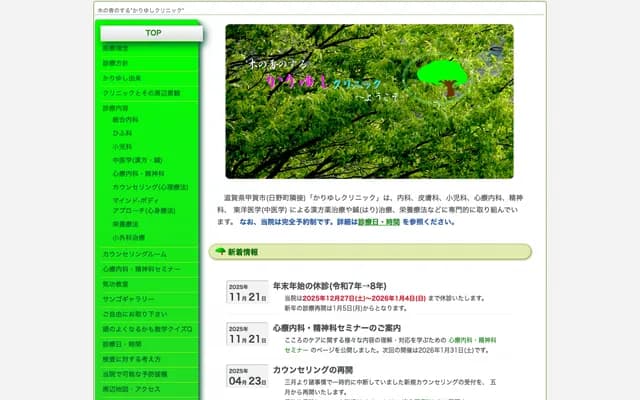Click the TOP navigation button
Screen dimensions: 640x400
point(151,33)
